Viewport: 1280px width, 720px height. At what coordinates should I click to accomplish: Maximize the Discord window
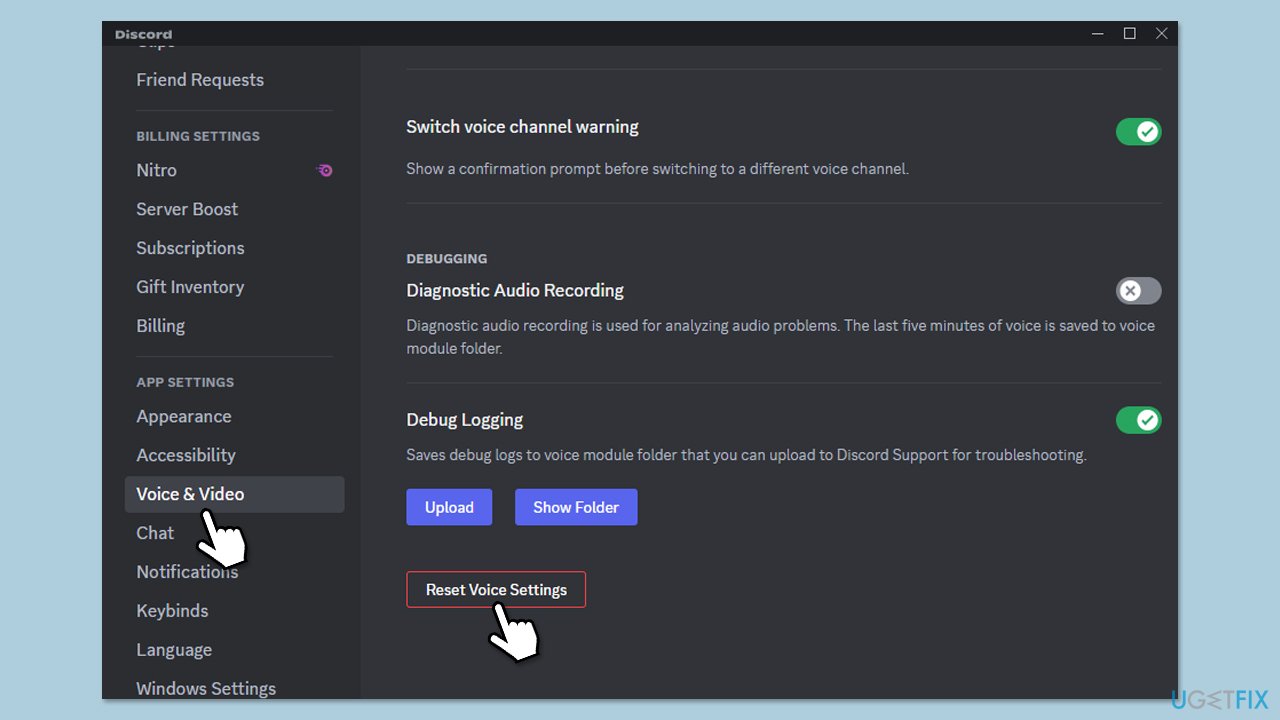[1129, 33]
